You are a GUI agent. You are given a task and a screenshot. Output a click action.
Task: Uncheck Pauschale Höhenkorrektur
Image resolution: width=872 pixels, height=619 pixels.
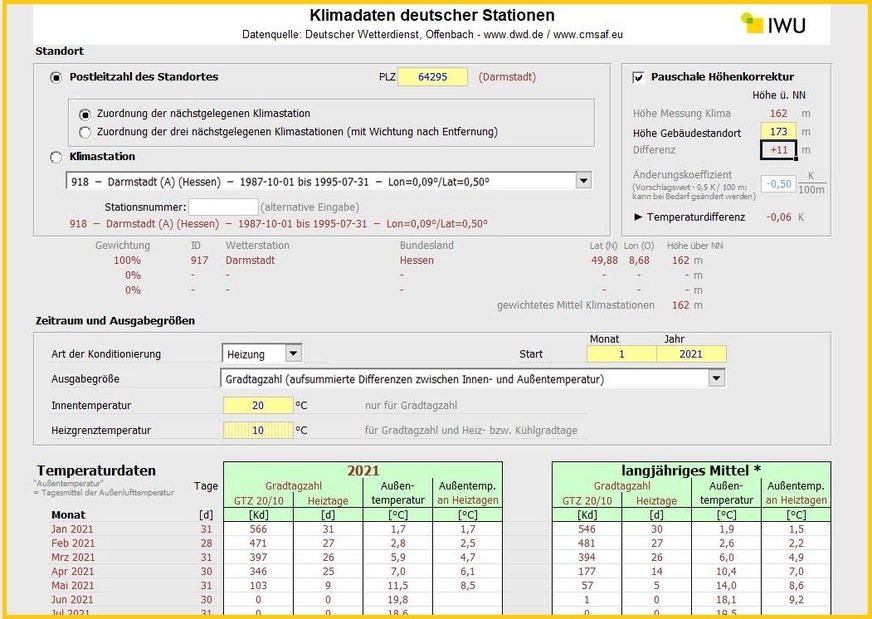tap(637, 76)
